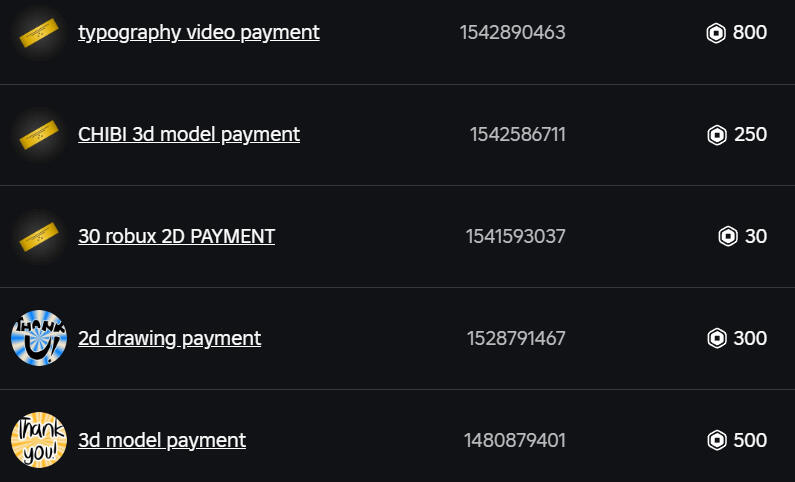Click the Robux icon beside 30
Screen dimensions: 795x482
728,237
